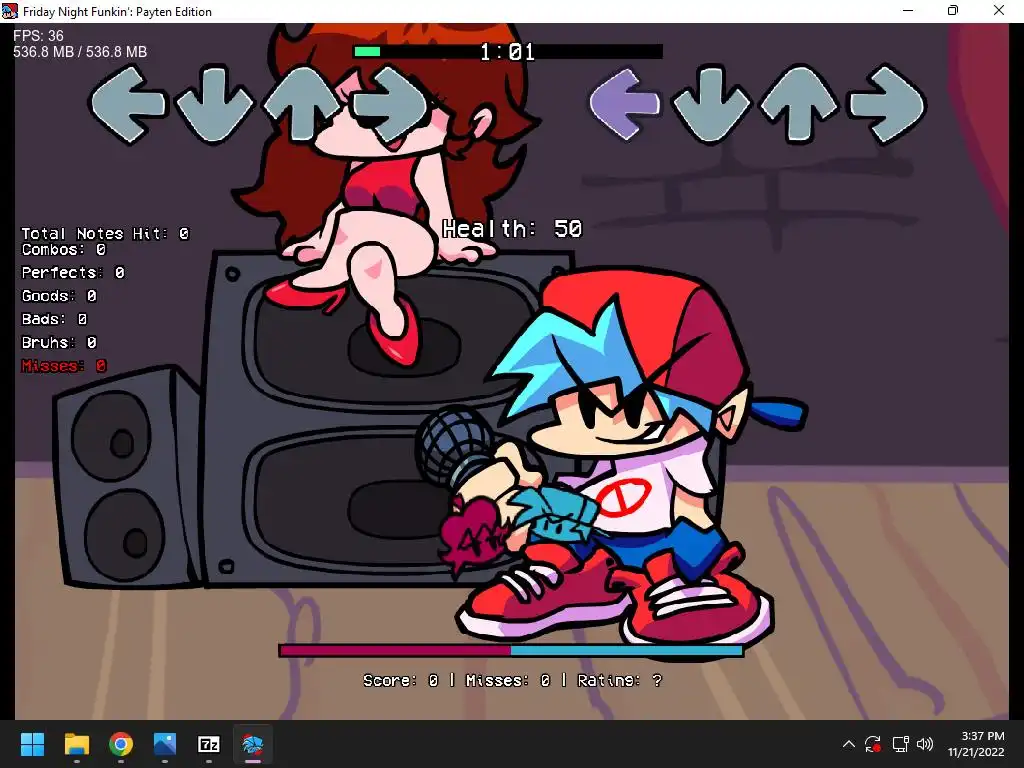Open Google Chrome from the taskbar
Image resolution: width=1024 pixels, height=768 pixels.
click(x=121, y=744)
